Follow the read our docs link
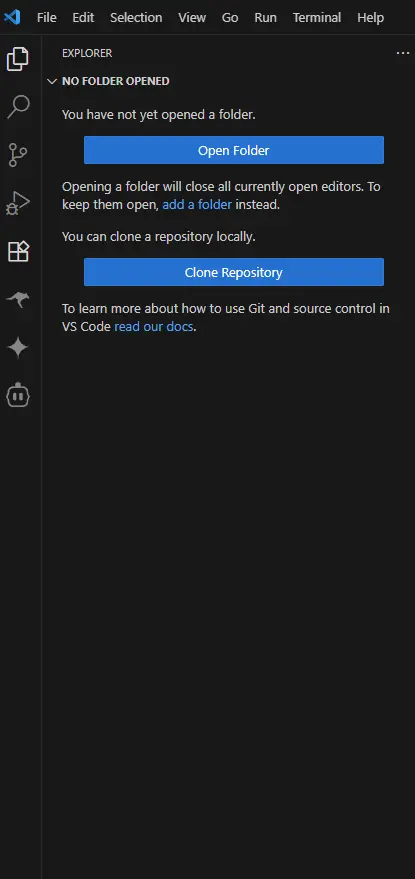This screenshot has width=415, height=879. 154,327
